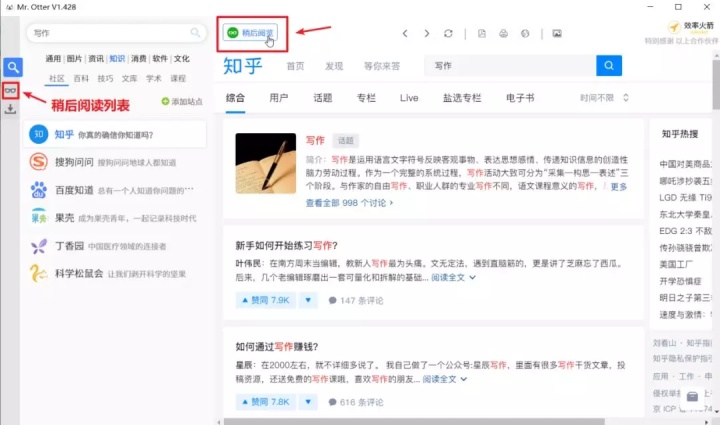720x425 pixels.
Task: Click the 稍后阅读 read-later button
Action: tap(250, 33)
